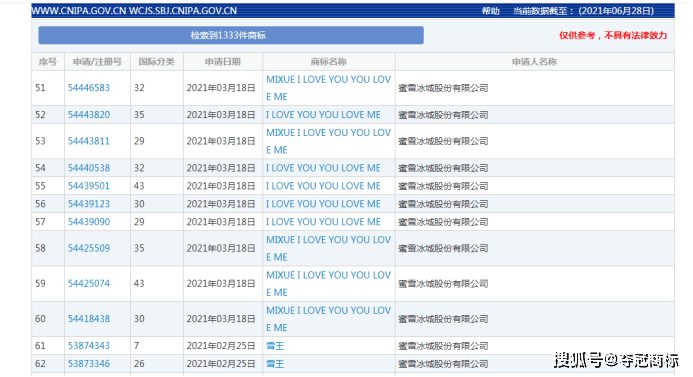Open registration number 54440538
Screen dimensions: 693x377
(88, 168)
